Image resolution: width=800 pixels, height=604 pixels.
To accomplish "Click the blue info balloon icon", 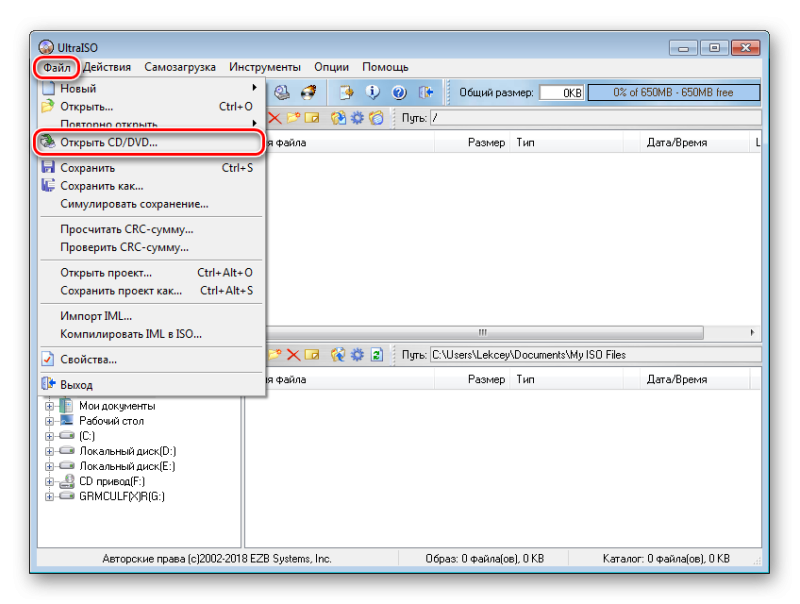I will tap(373, 92).
